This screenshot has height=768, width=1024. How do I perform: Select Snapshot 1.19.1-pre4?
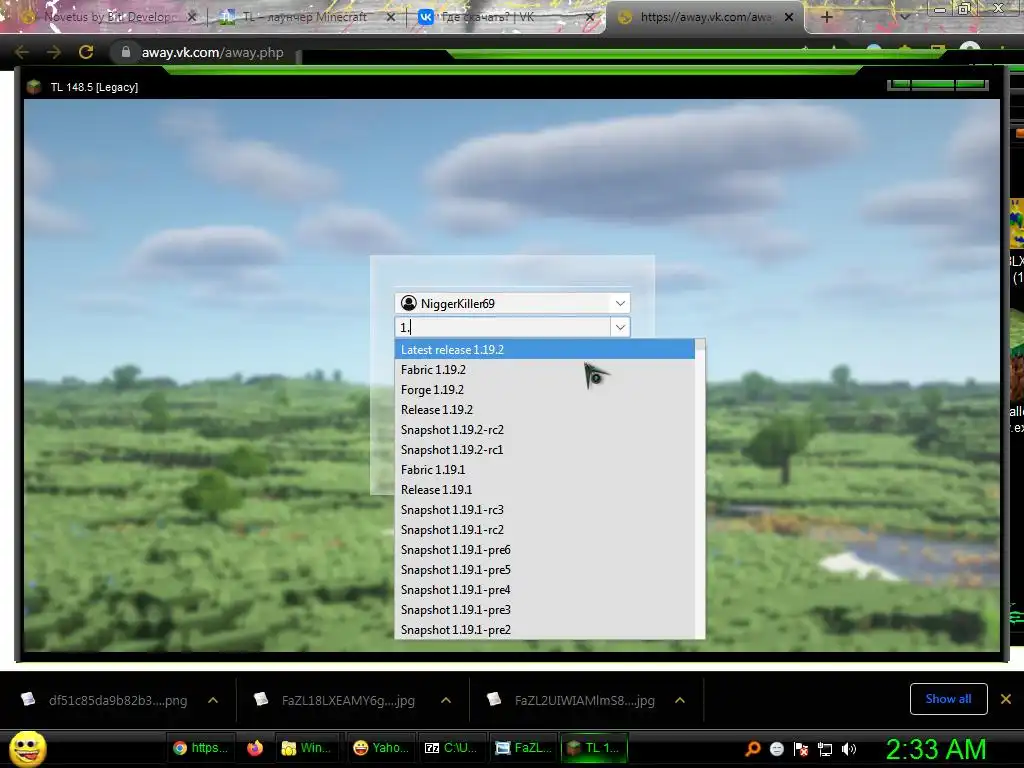(x=545, y=590)
